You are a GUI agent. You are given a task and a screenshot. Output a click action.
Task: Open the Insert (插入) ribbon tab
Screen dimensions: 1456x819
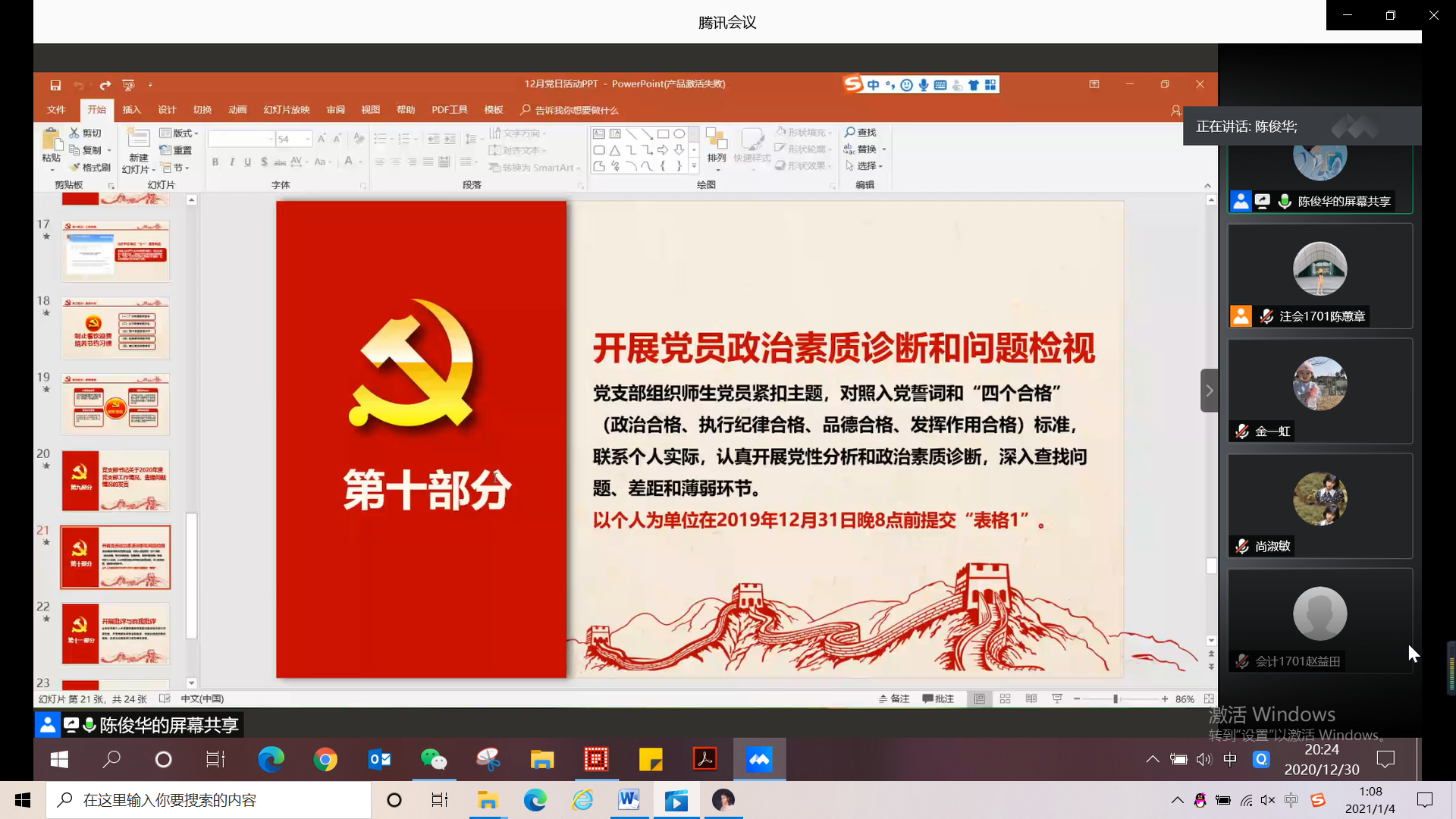pos(132,110)
